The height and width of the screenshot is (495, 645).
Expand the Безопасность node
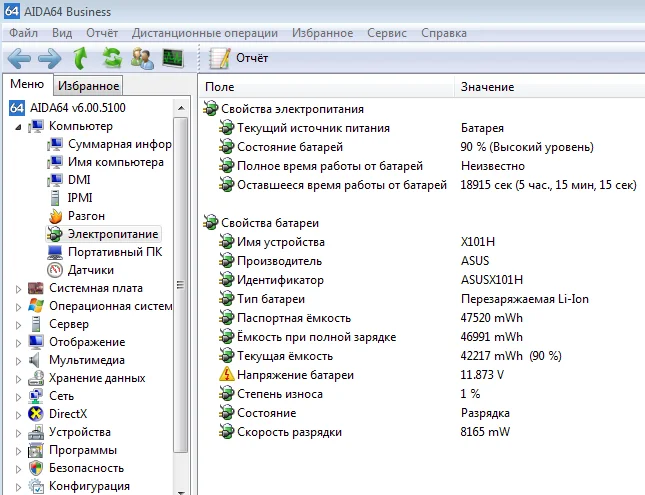tap(18, 469)
